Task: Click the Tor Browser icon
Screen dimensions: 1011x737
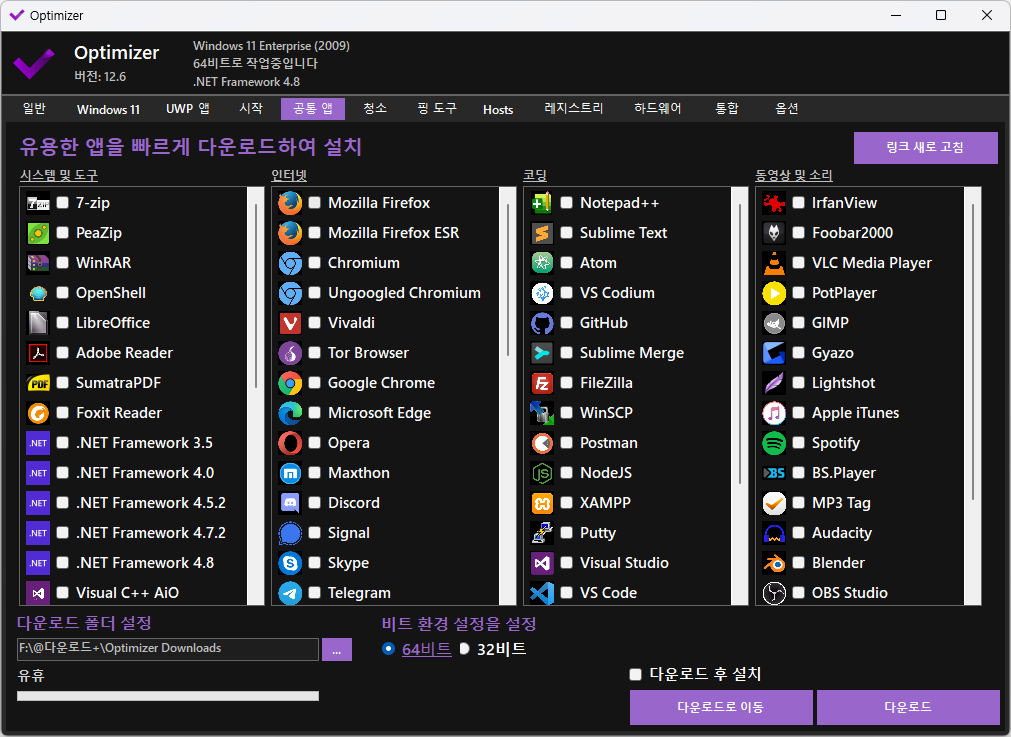Action: 290,353
